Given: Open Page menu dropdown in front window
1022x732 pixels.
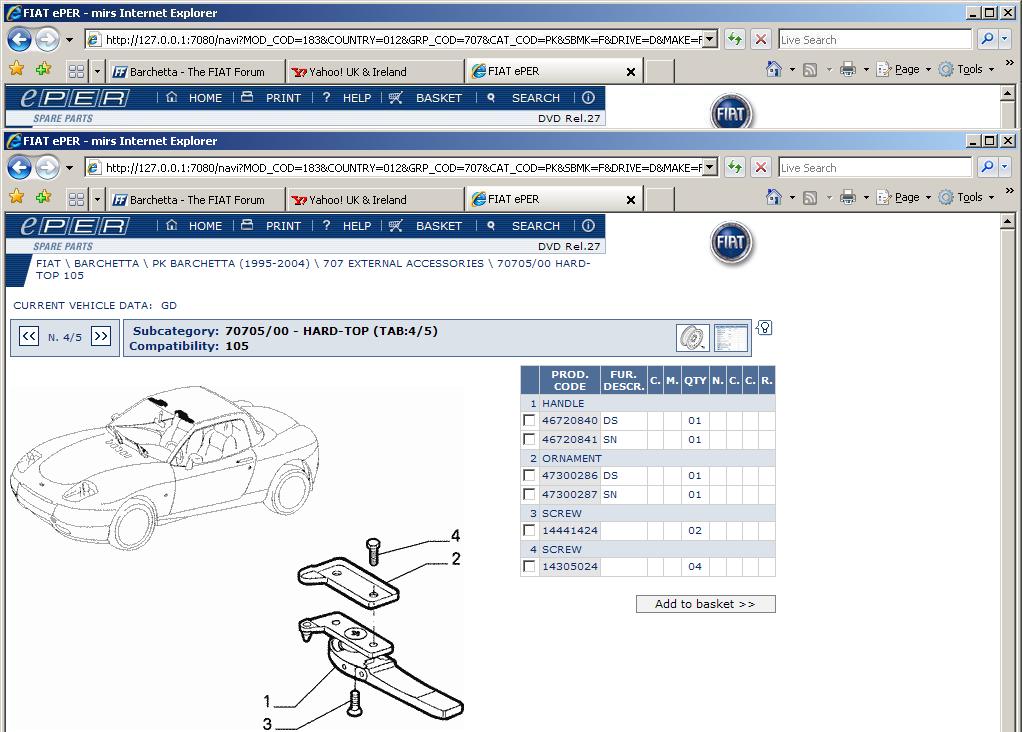Looking at the screenshot, I should coord(927,198).
